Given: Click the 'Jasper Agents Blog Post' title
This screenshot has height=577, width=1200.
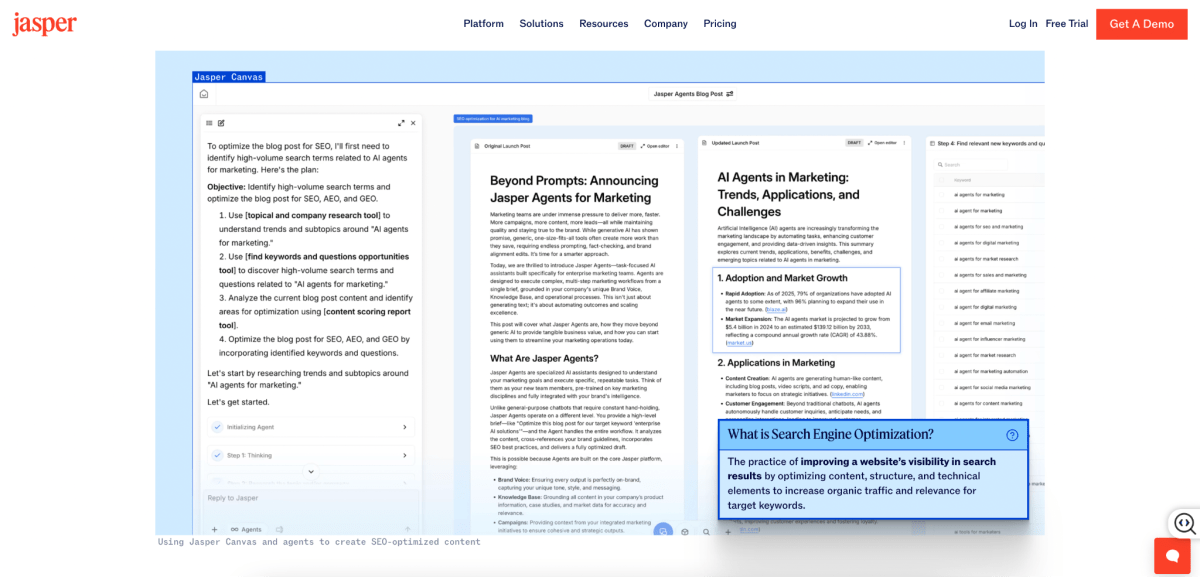Looking at the screenshot, I should tap(687, 94).
